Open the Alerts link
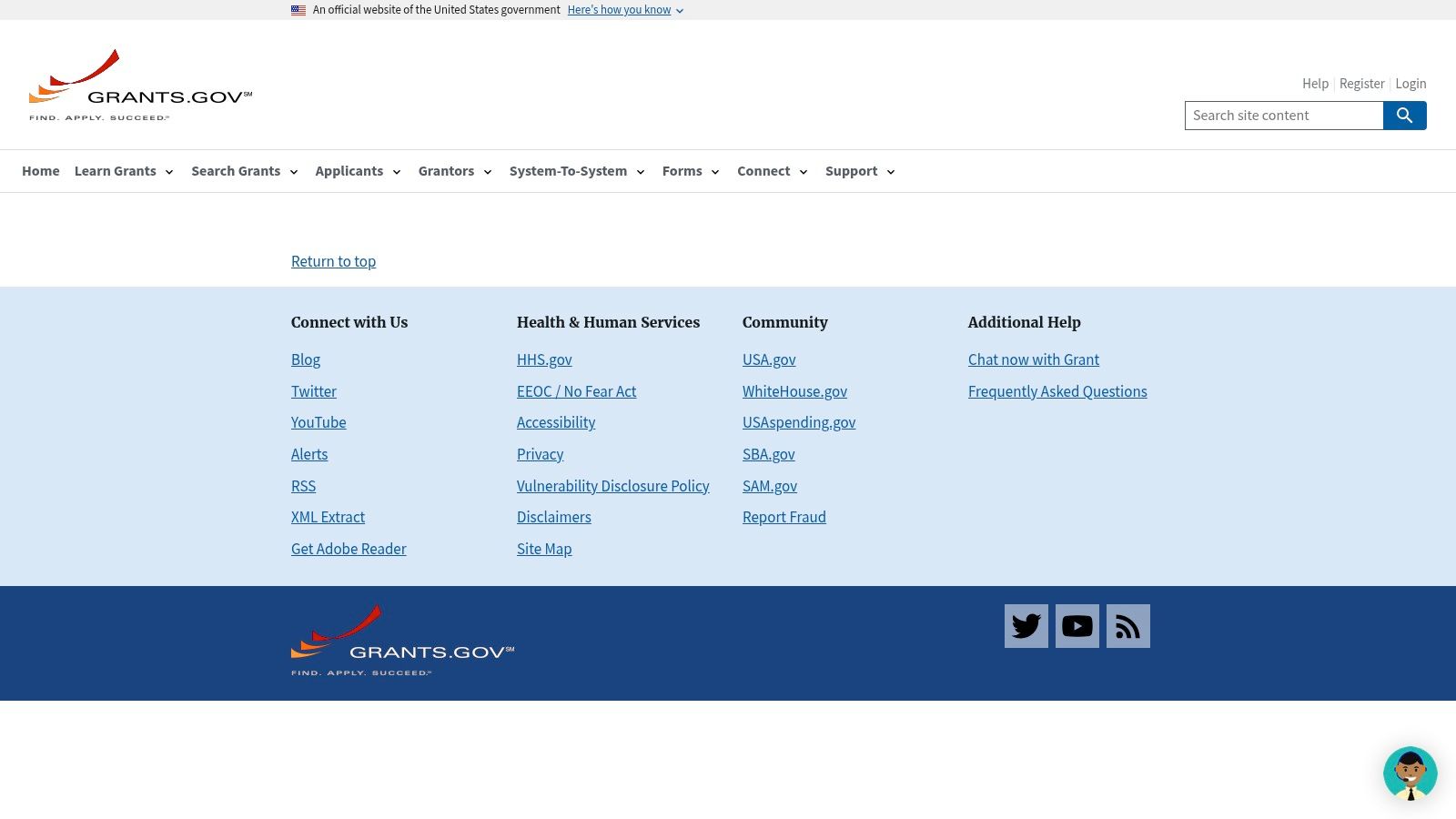Viewport: 1456px width, 819px height. point(309,454)
